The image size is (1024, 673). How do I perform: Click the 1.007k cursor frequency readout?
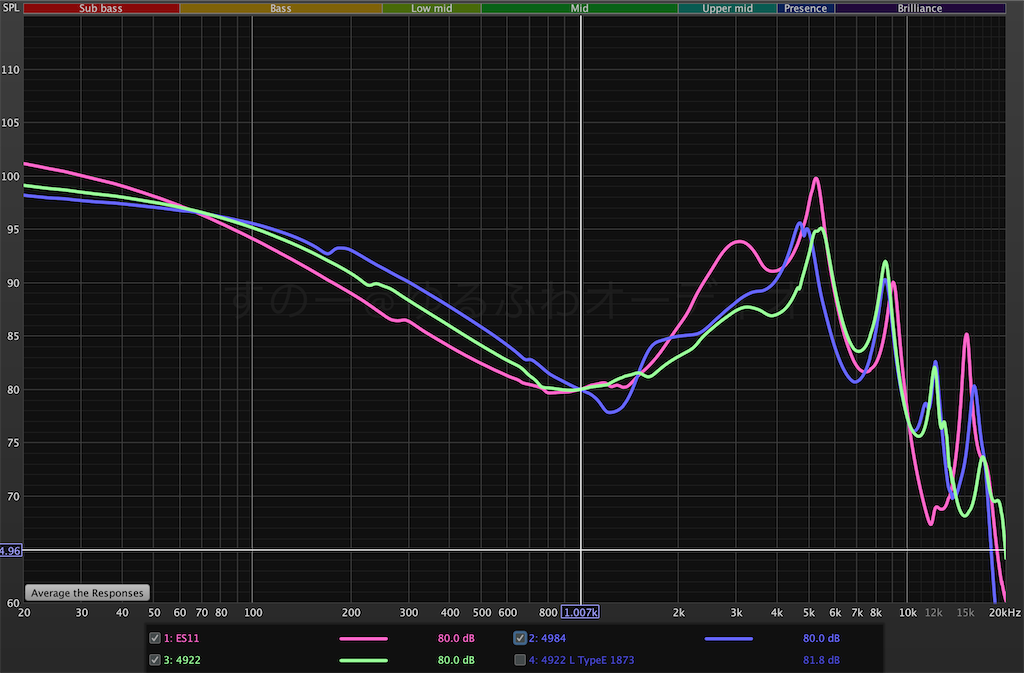[x=581, y=612]
